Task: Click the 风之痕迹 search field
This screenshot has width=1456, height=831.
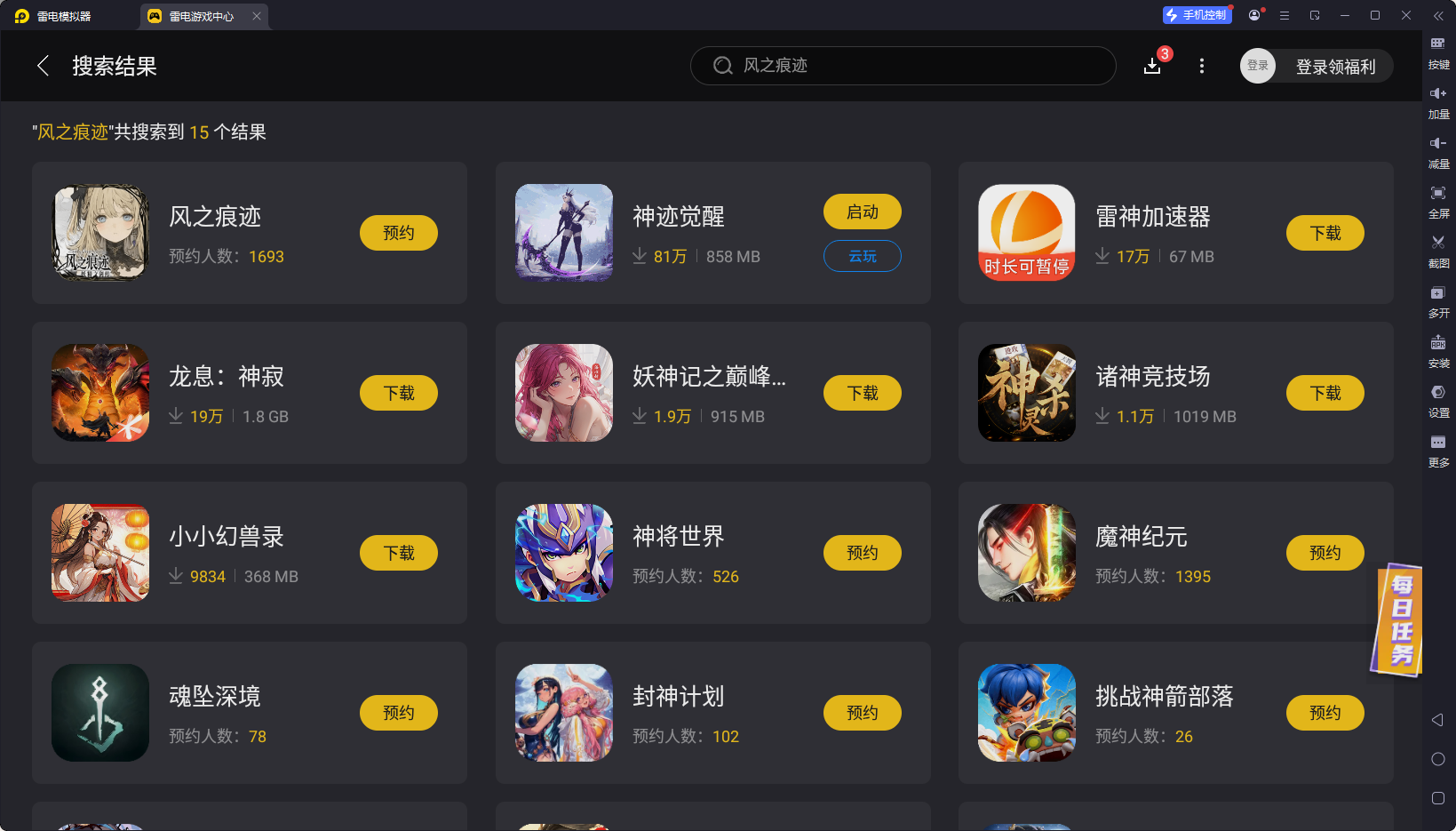Action: point(903,66)
